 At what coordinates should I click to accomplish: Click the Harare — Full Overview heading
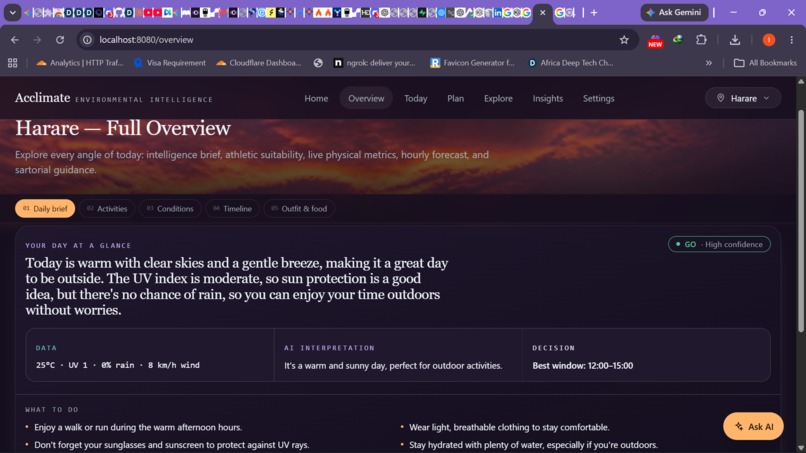[x=123, y=128]
